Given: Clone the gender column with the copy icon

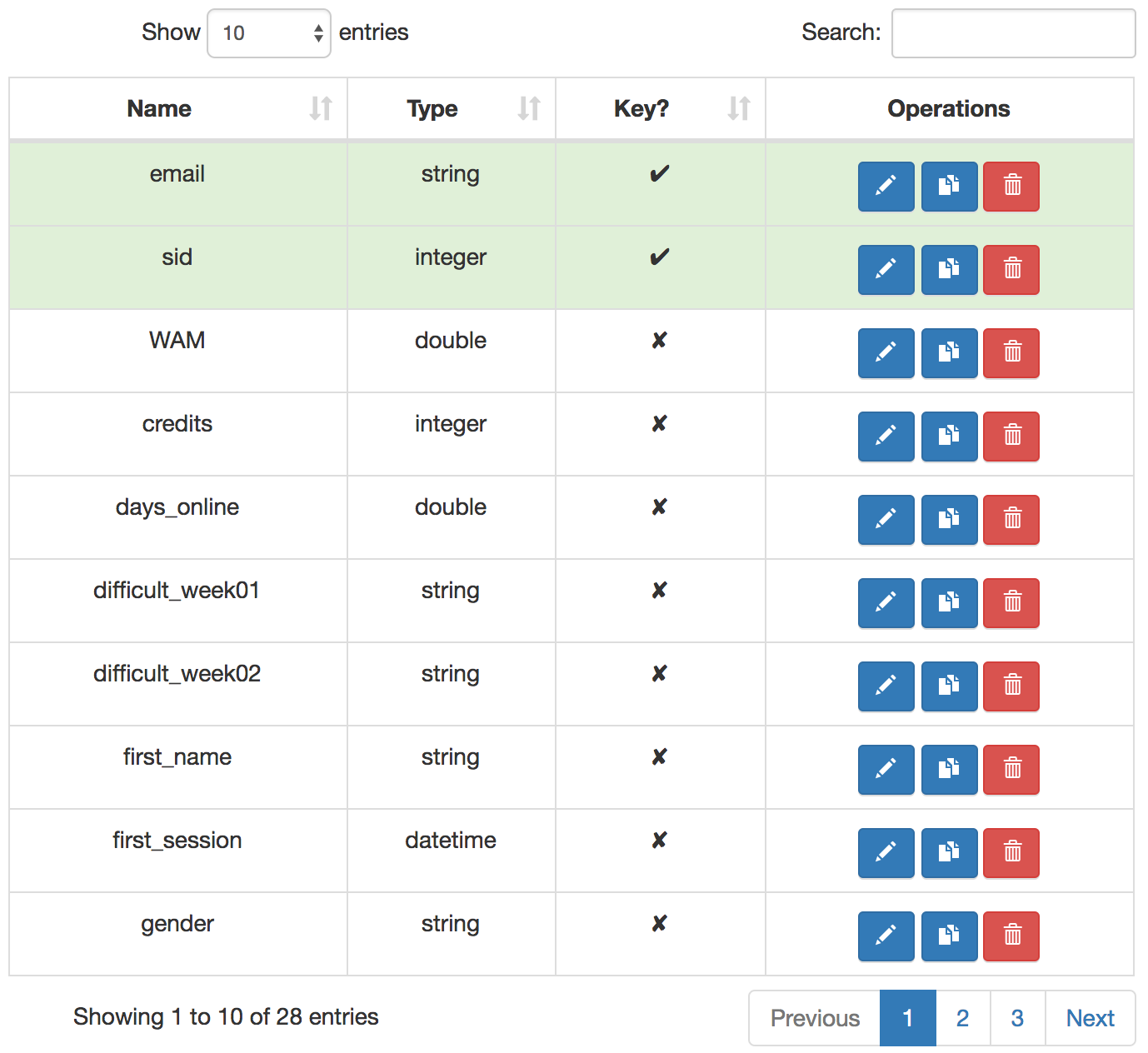Looking at the screenshot, I should 949,936.
